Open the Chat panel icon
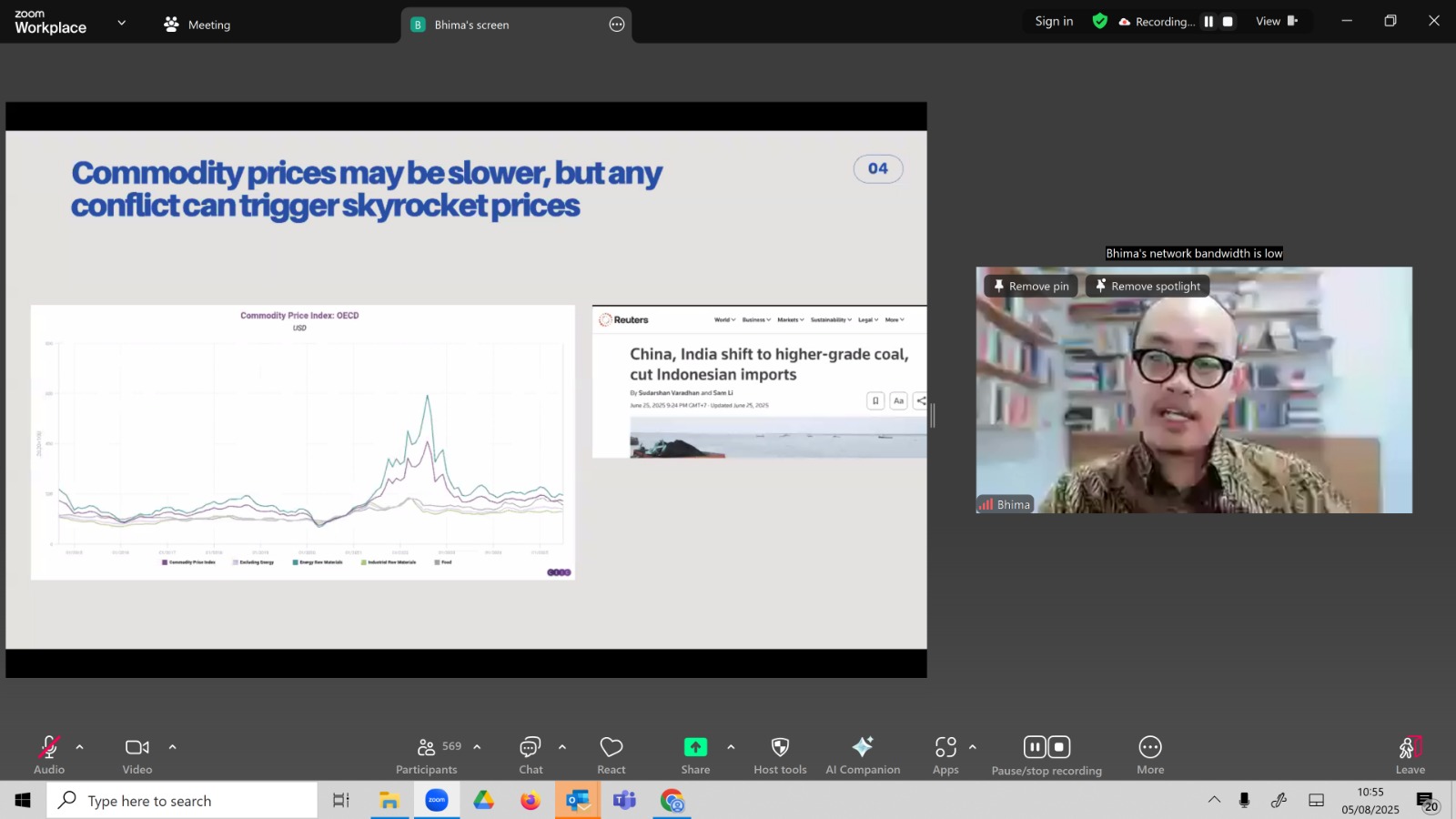Screen dimensions: 1456x819 coord(531,747)
